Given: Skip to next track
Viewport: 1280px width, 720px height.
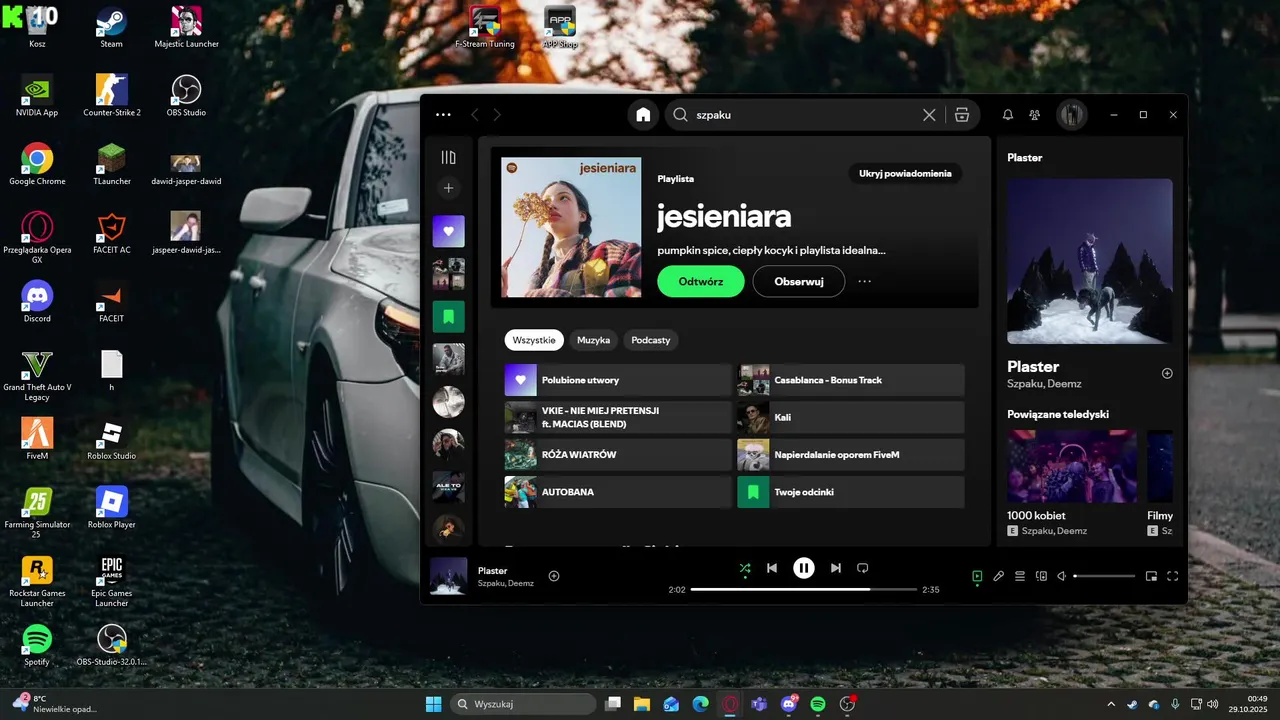Looking at the screenshot, I should click(836, 568).
